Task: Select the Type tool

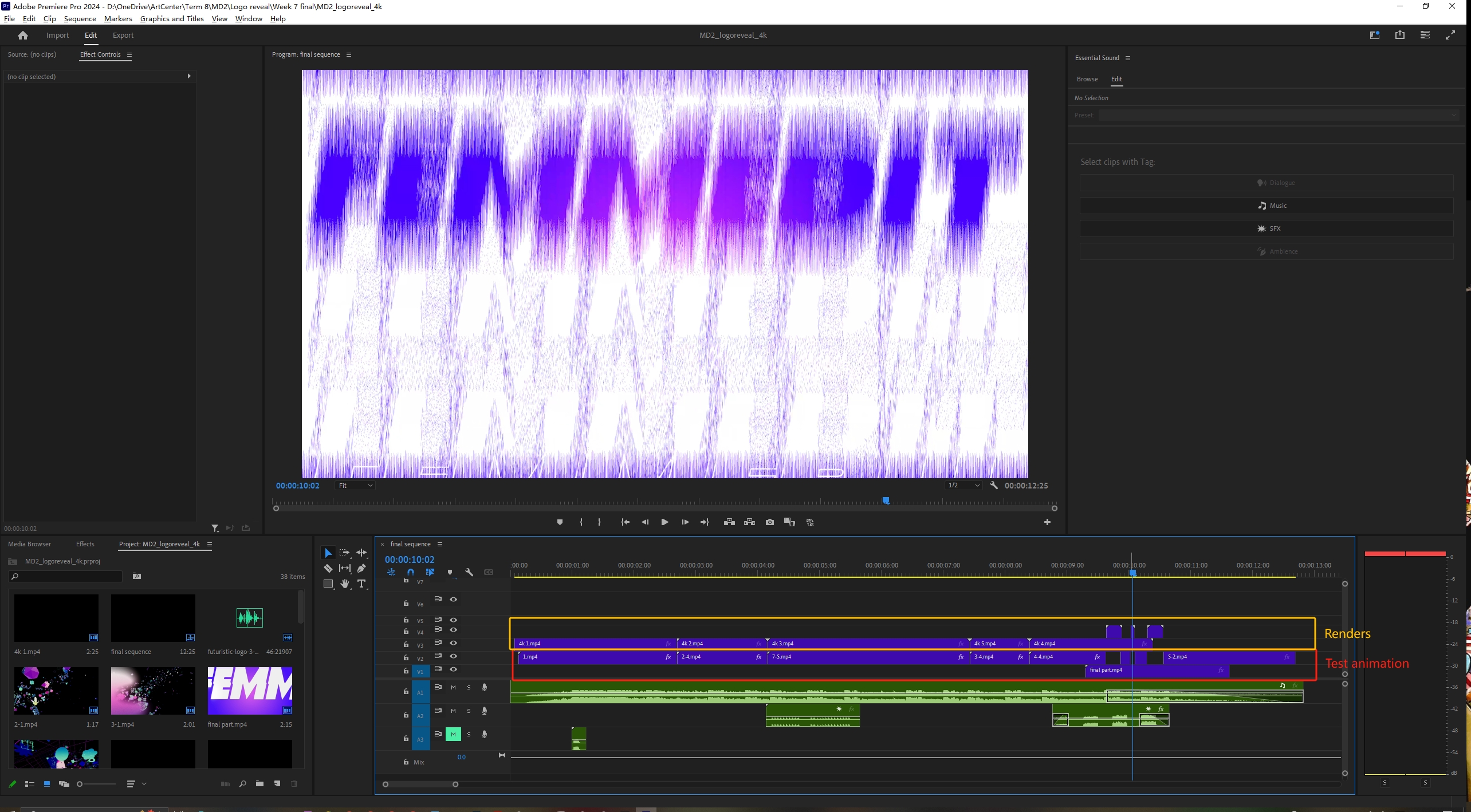Action: 361,584
